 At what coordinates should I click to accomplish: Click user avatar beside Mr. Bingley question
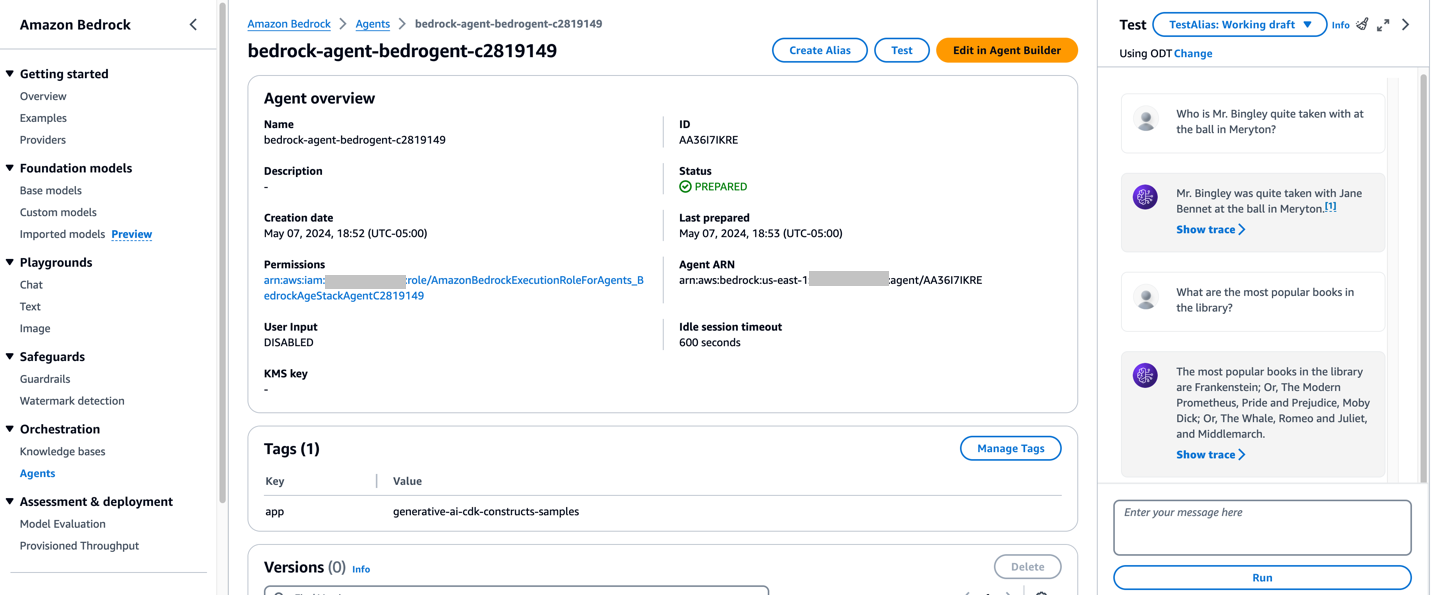pyautogui.click(x=1146, y=120)
